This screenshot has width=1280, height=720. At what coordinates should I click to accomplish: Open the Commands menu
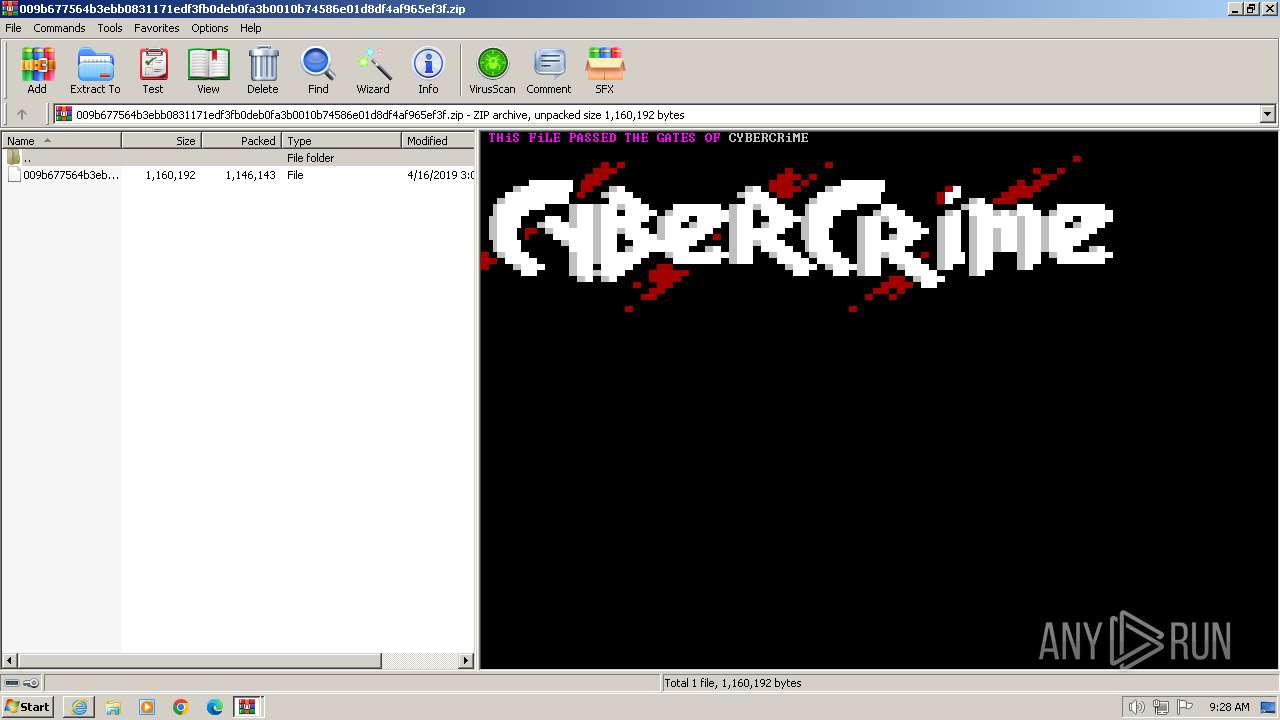pos(59,28)
